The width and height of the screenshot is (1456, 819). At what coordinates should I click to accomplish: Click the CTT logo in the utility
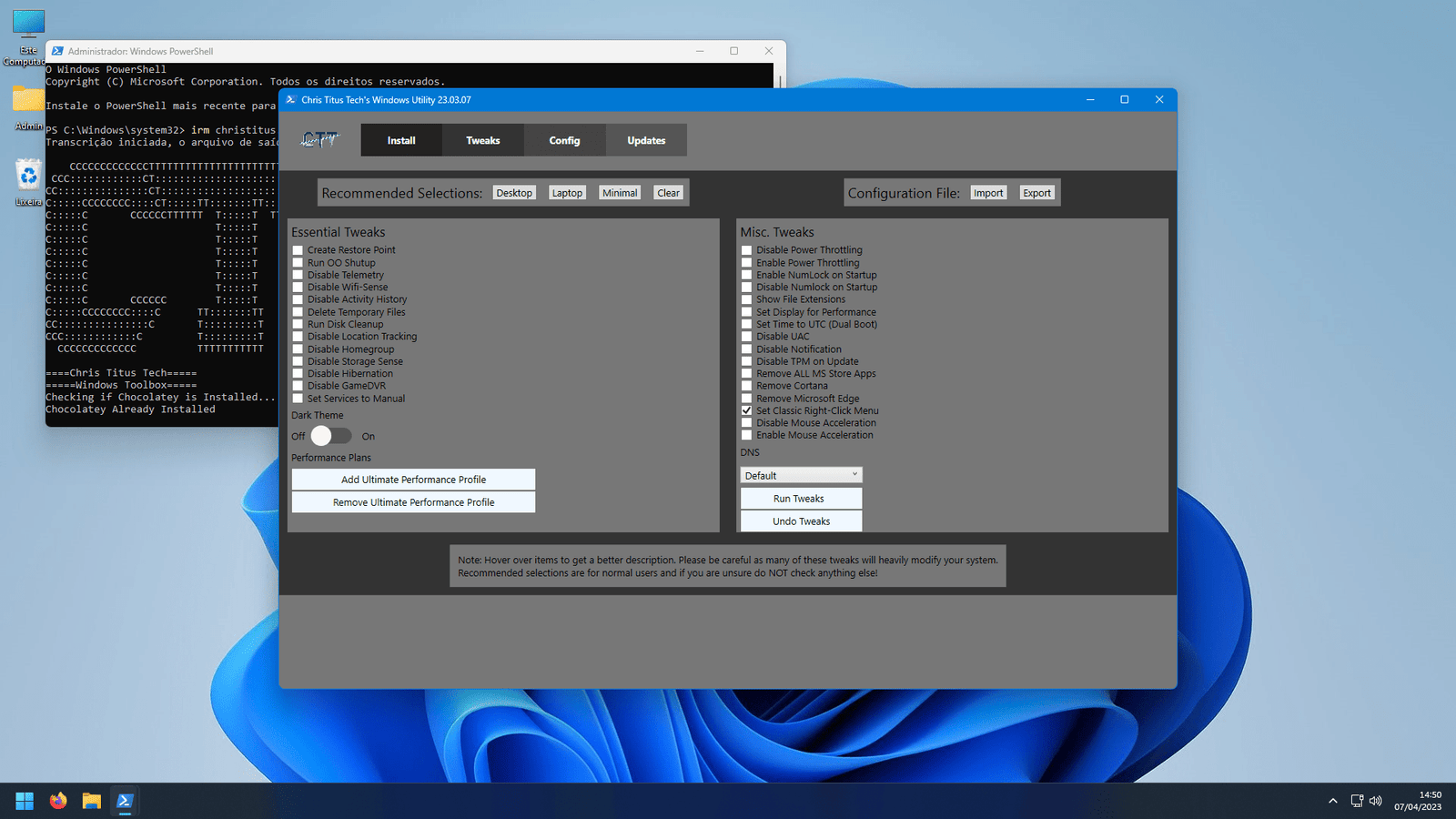click(x=319, y=140)
